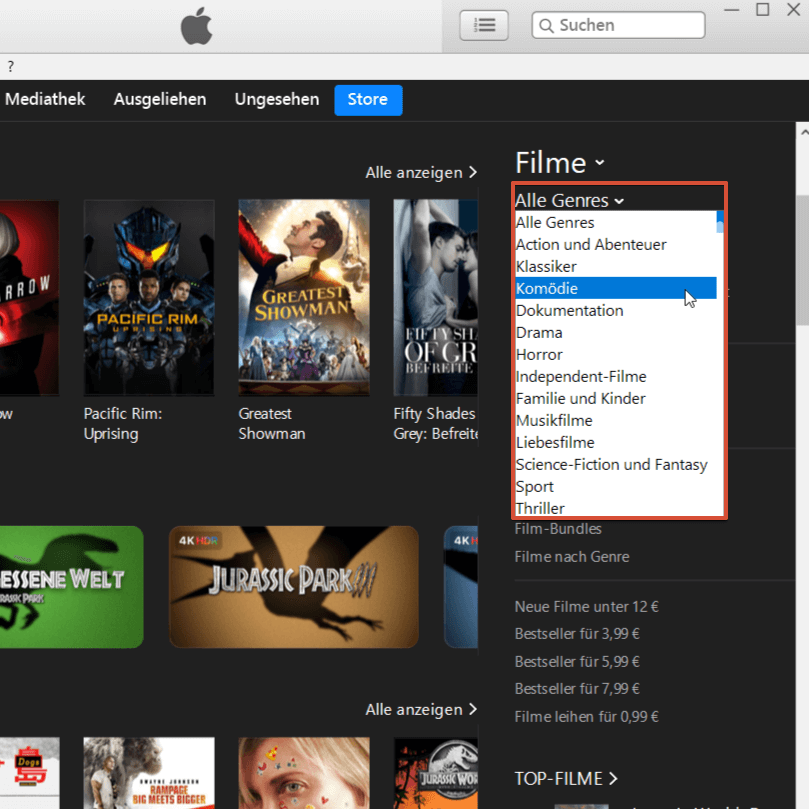Select the Store tab

coord(368,100)
